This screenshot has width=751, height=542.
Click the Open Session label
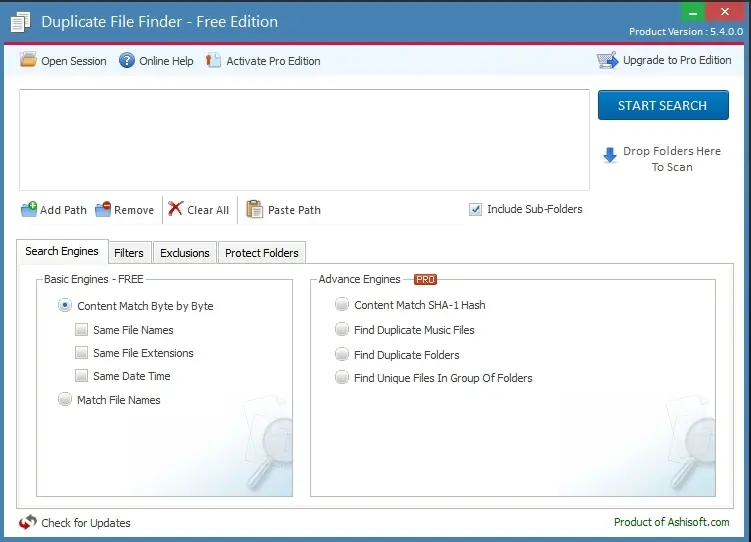74,61
